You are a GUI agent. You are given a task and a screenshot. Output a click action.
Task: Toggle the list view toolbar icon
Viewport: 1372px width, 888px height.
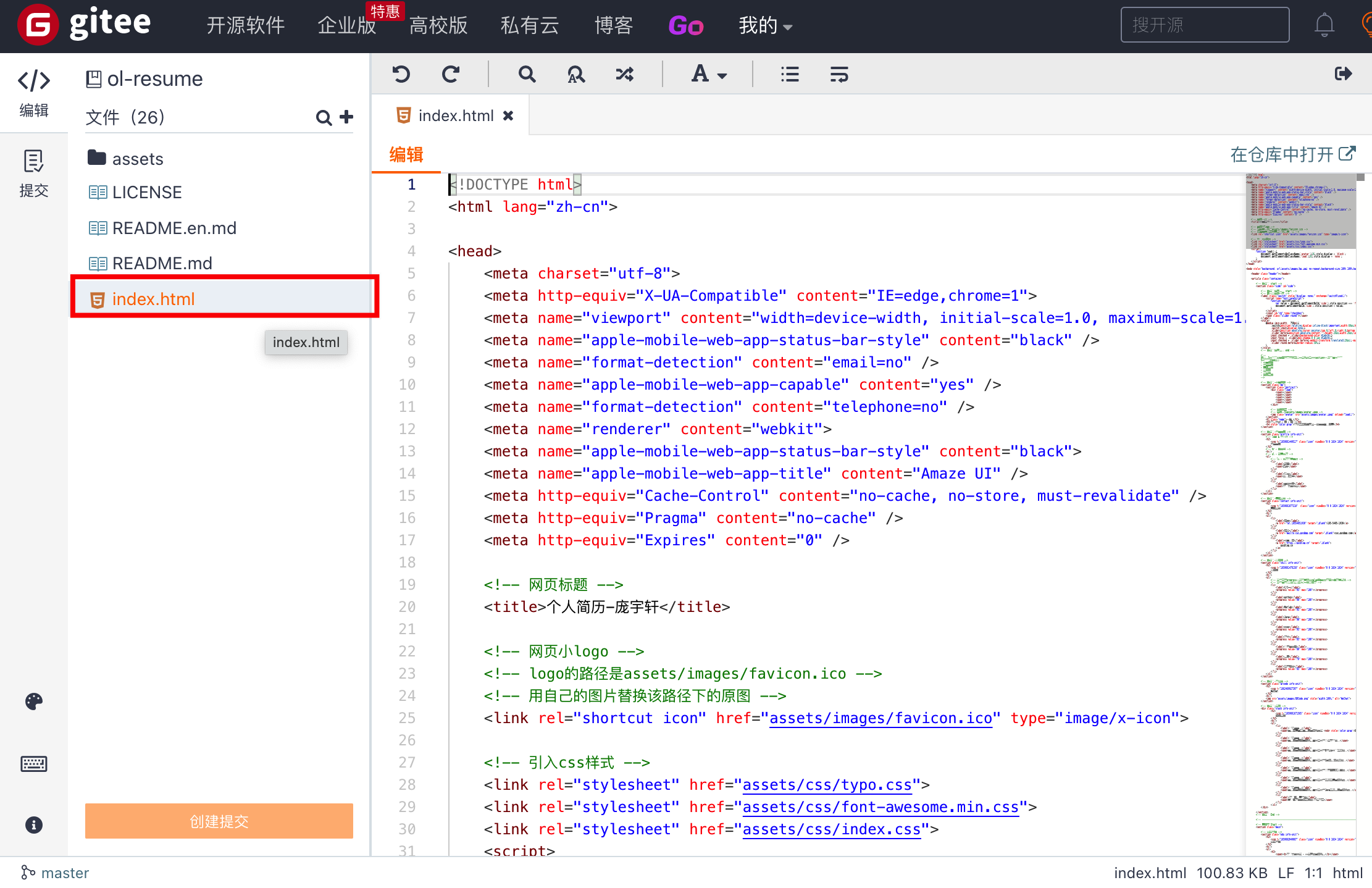[790, 75]
